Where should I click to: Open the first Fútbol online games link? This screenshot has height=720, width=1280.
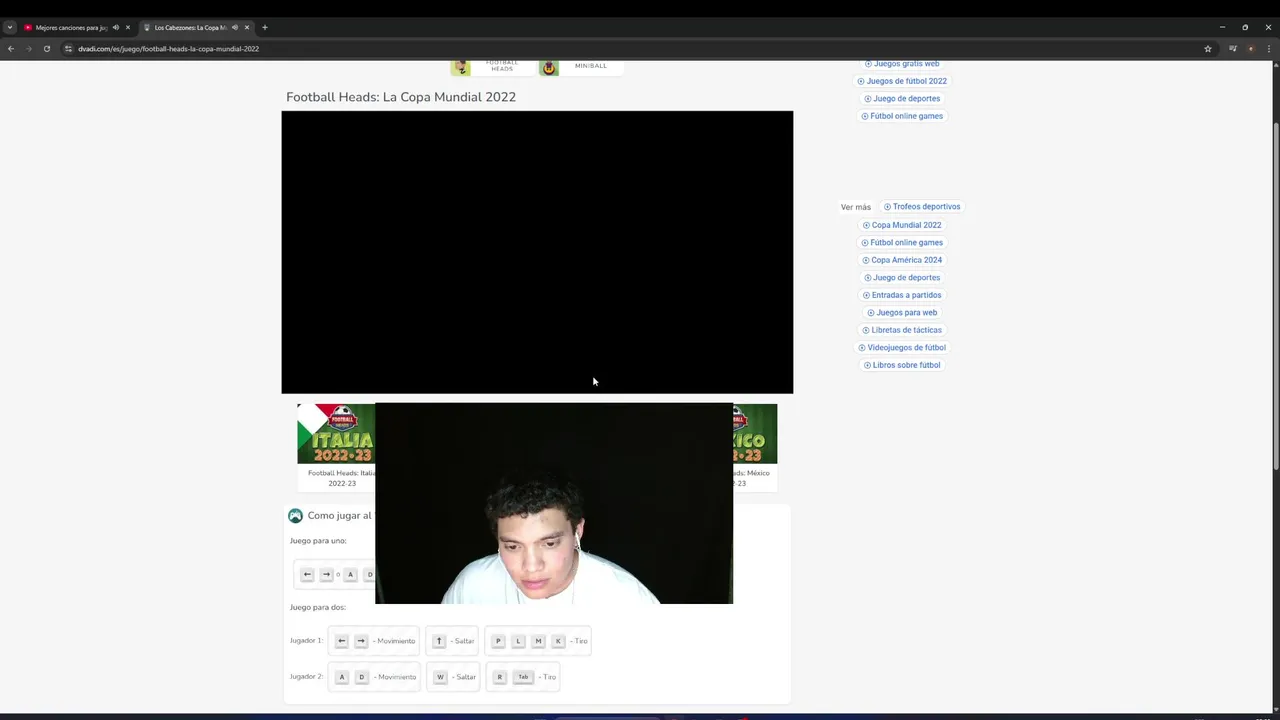click(x=902, y=116)
